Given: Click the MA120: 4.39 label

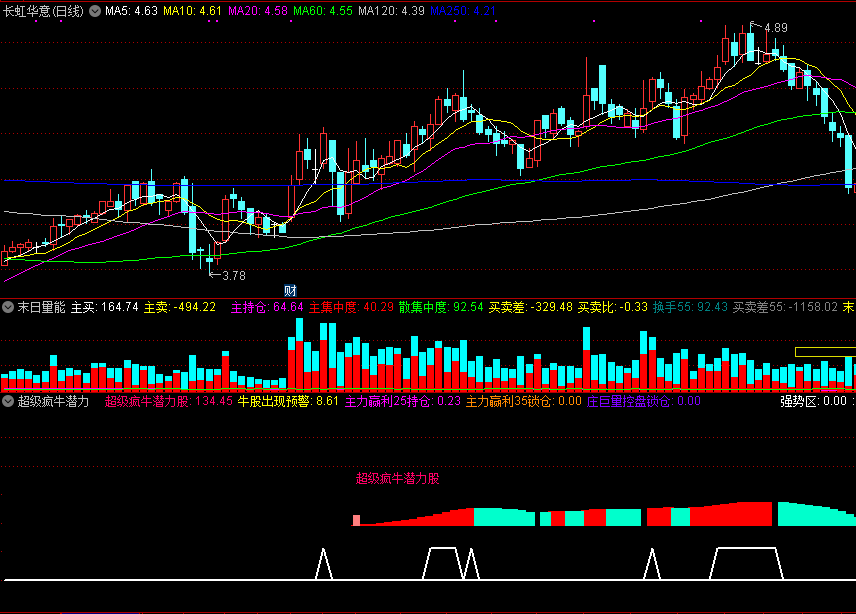Looking at the screenshot, I should 391,11.
